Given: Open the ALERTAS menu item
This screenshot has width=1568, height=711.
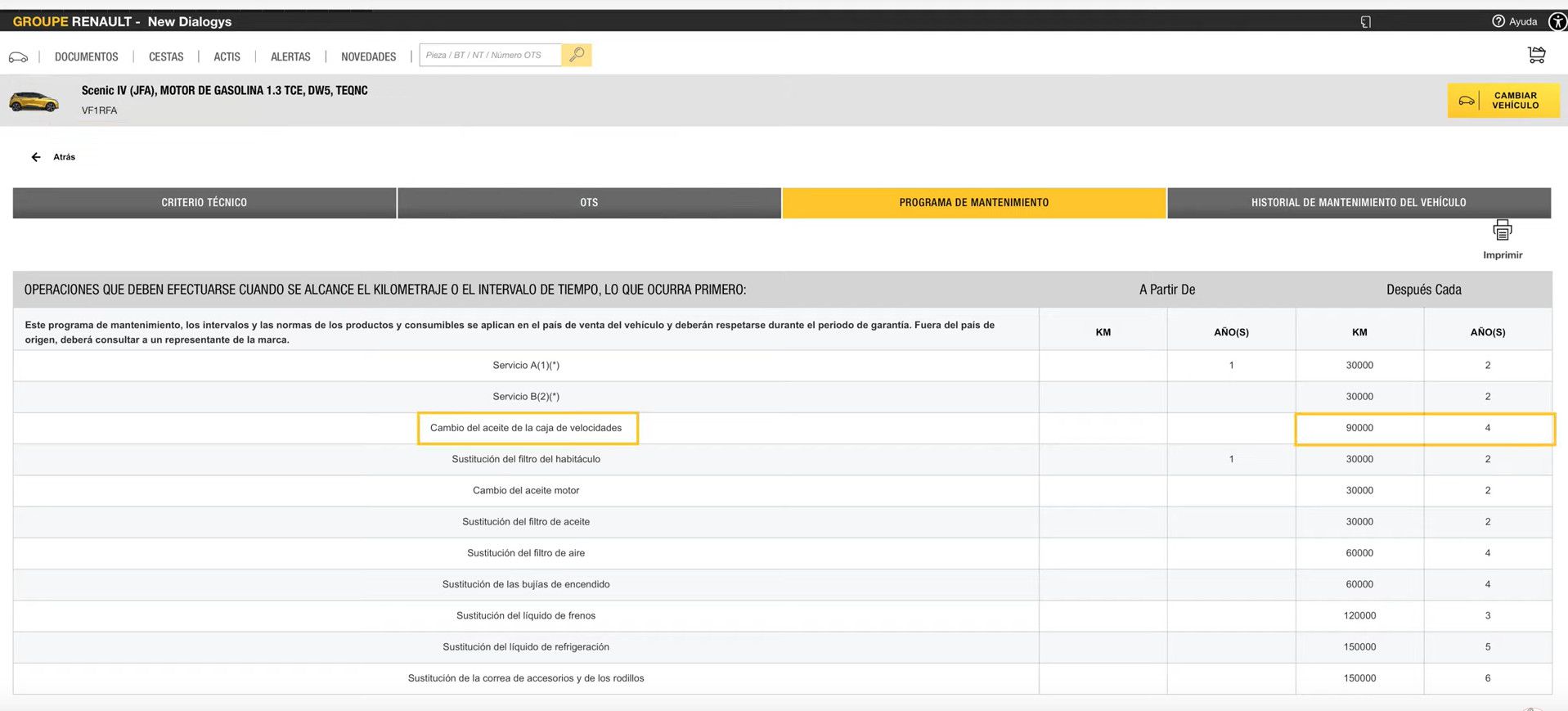Looking at the screenshot, I should 290,56.
